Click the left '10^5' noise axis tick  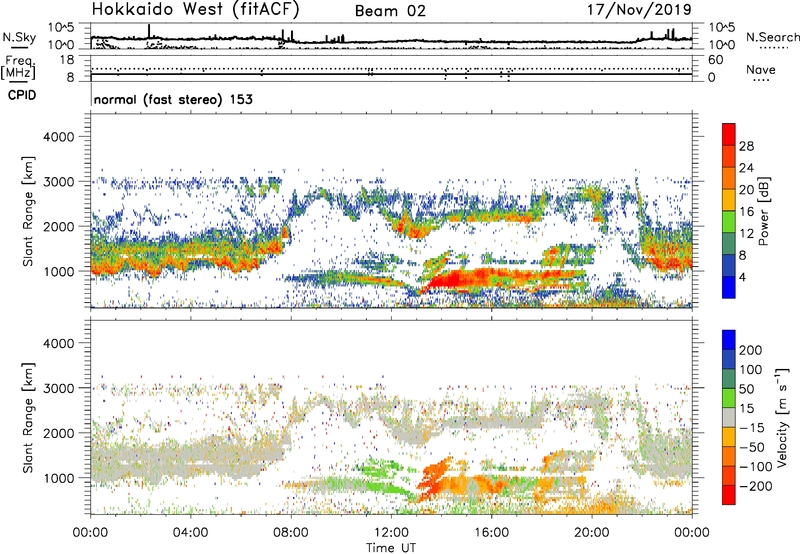[x=61, y=28]
